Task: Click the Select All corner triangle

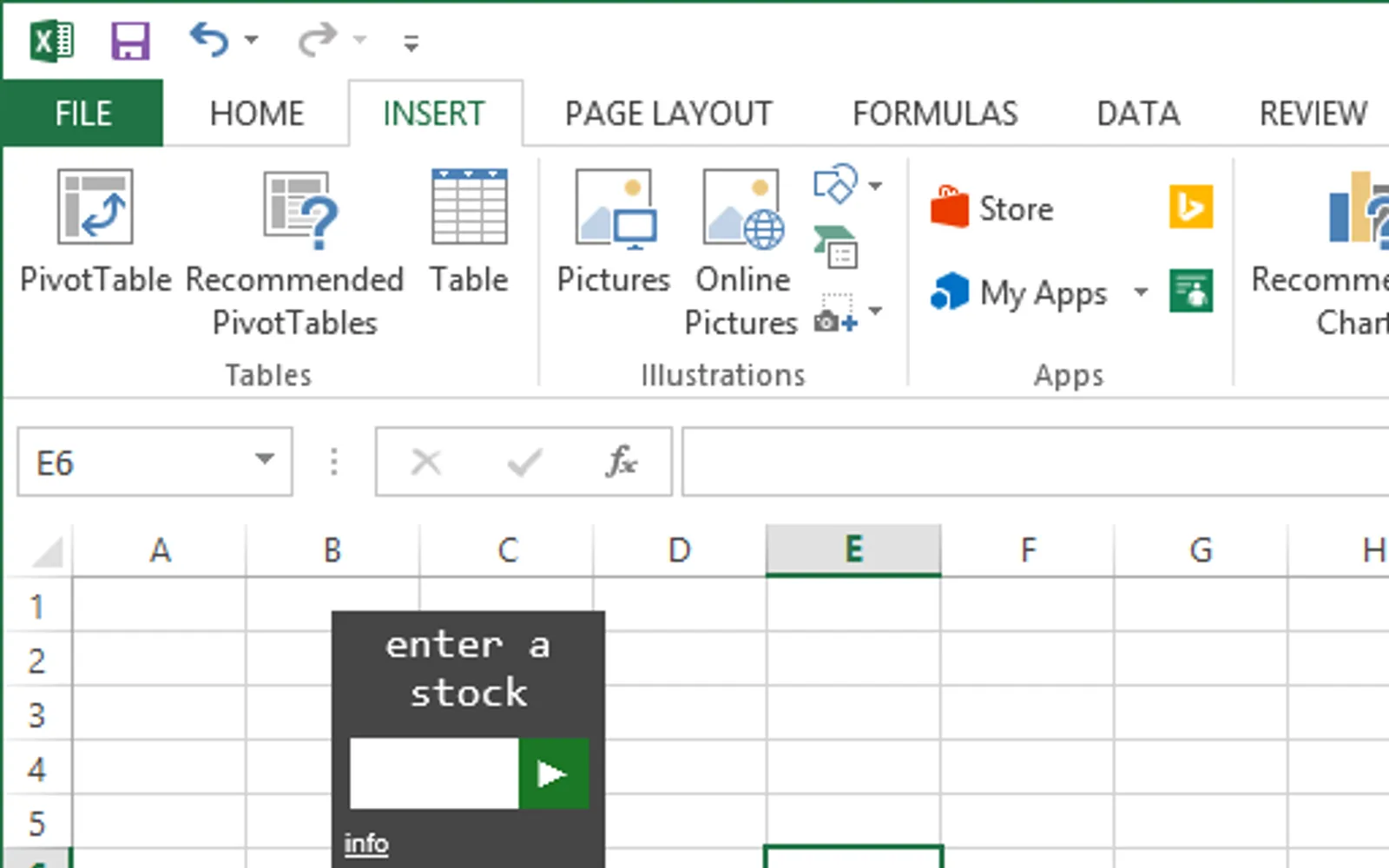Action: pos(47,551)
